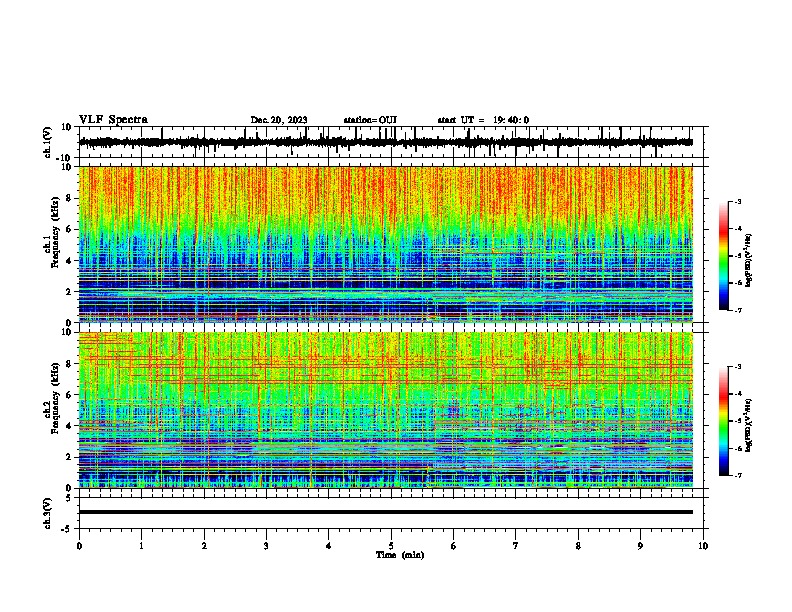Click time axis tick label "1"
Image resolution: width=792 pixels, height=612 pixels.
click(141, 546)
